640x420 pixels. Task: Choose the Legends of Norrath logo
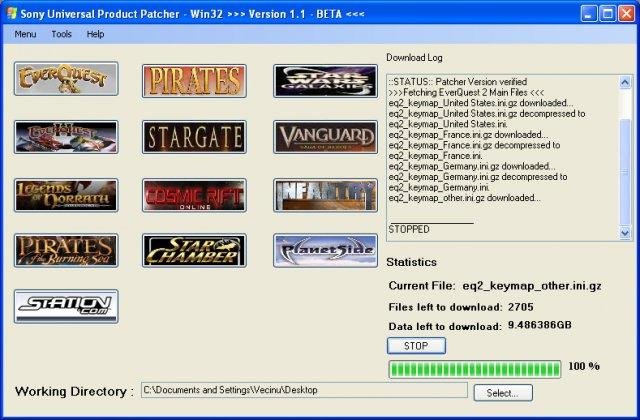coord(66,195)
